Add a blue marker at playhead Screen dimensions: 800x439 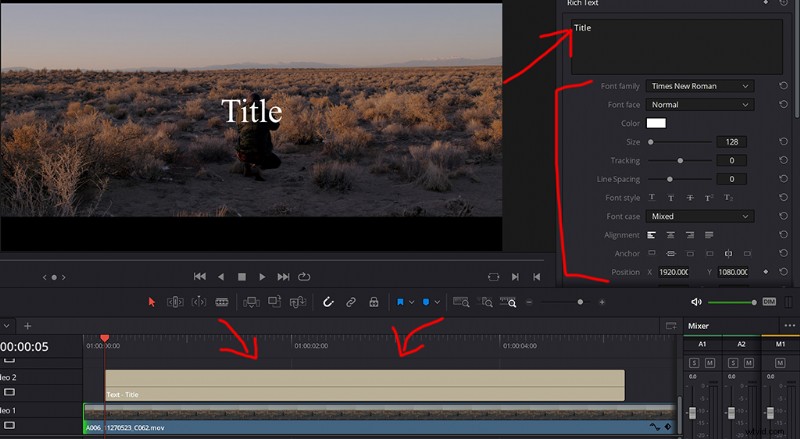(426, 302)
